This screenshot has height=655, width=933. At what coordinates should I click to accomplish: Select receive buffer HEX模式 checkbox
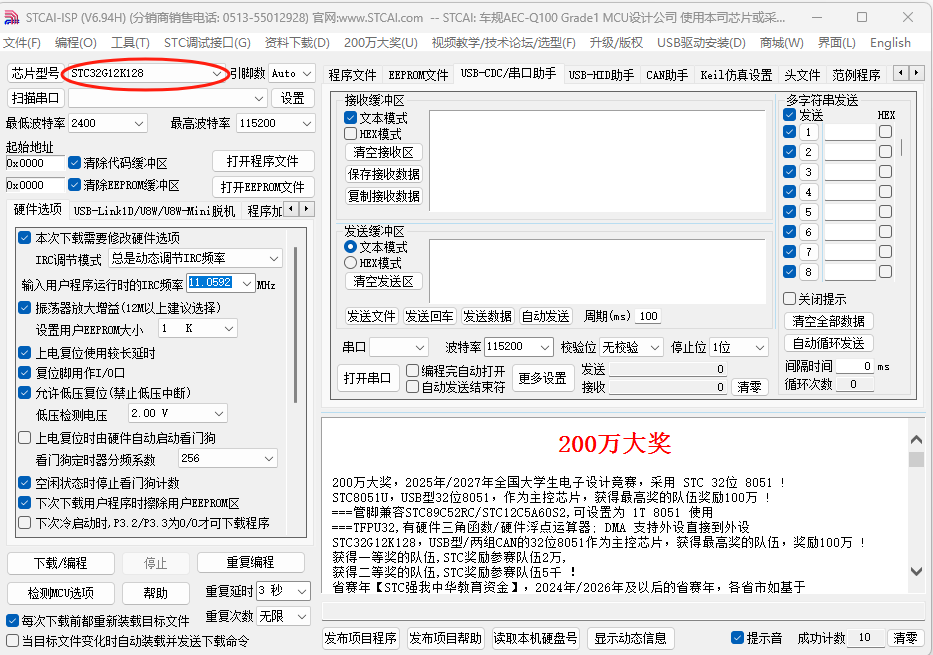(350, 134)
